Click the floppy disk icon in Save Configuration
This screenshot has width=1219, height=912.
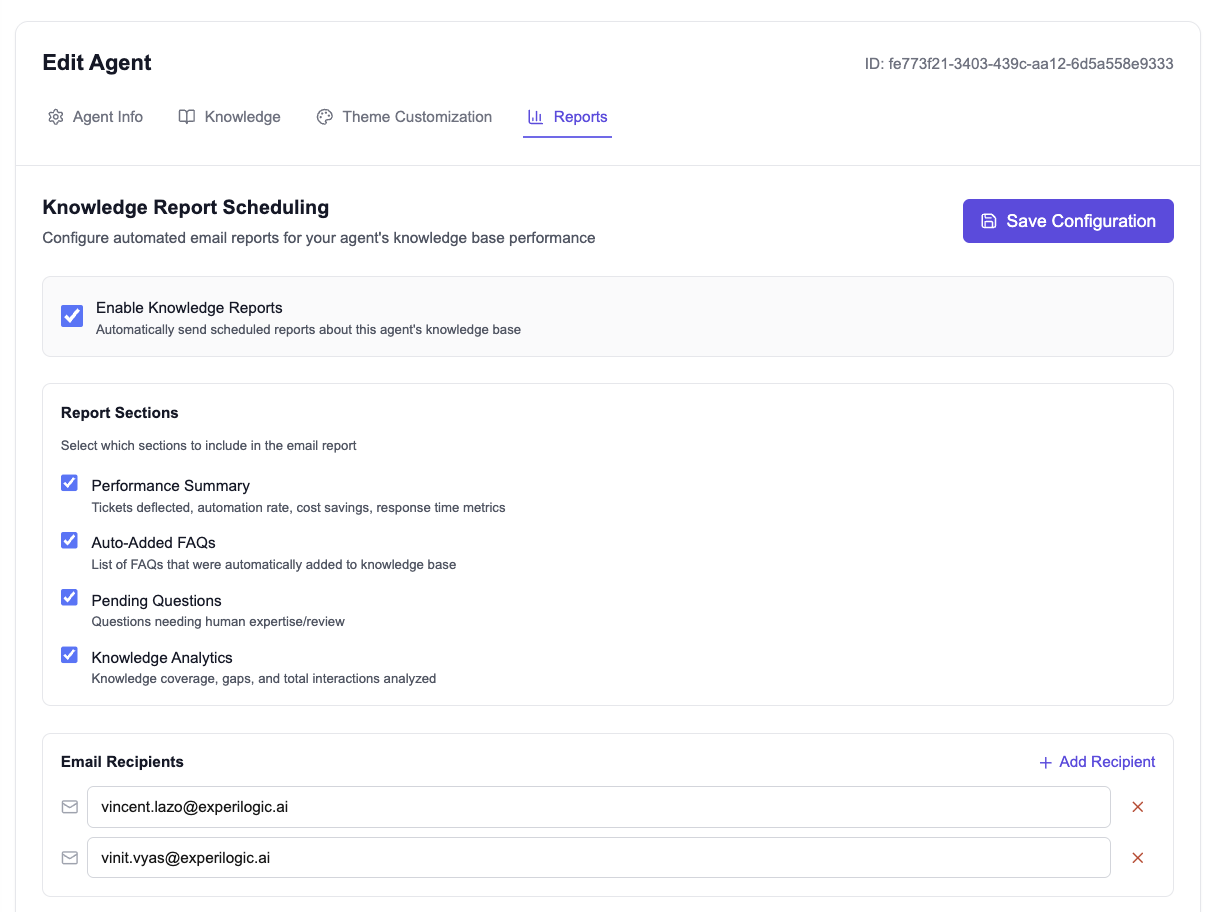988,221
